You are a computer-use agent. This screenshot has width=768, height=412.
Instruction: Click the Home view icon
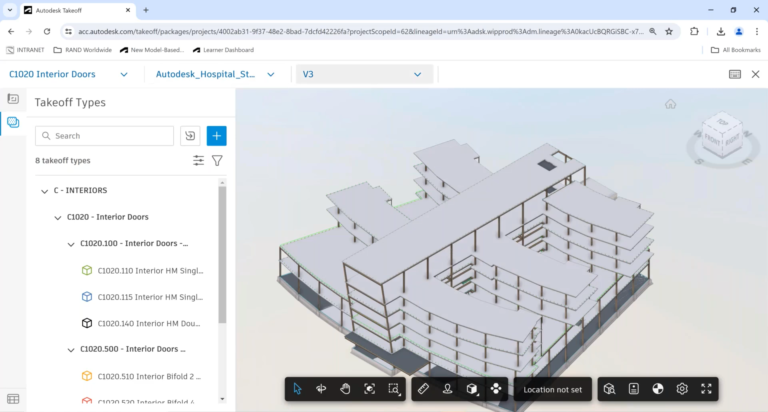(671, 104)
